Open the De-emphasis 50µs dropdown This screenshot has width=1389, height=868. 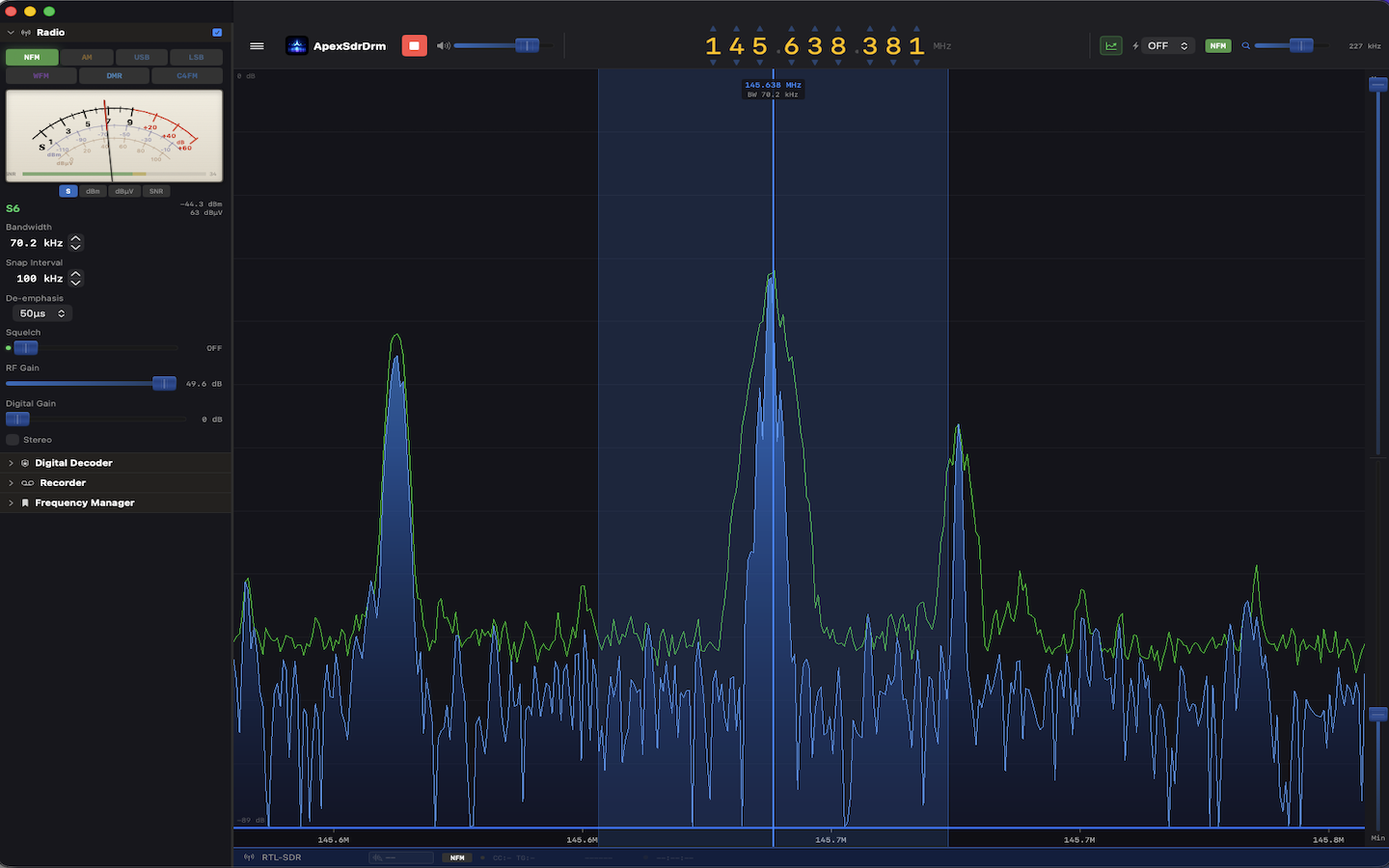click(41, 312)
